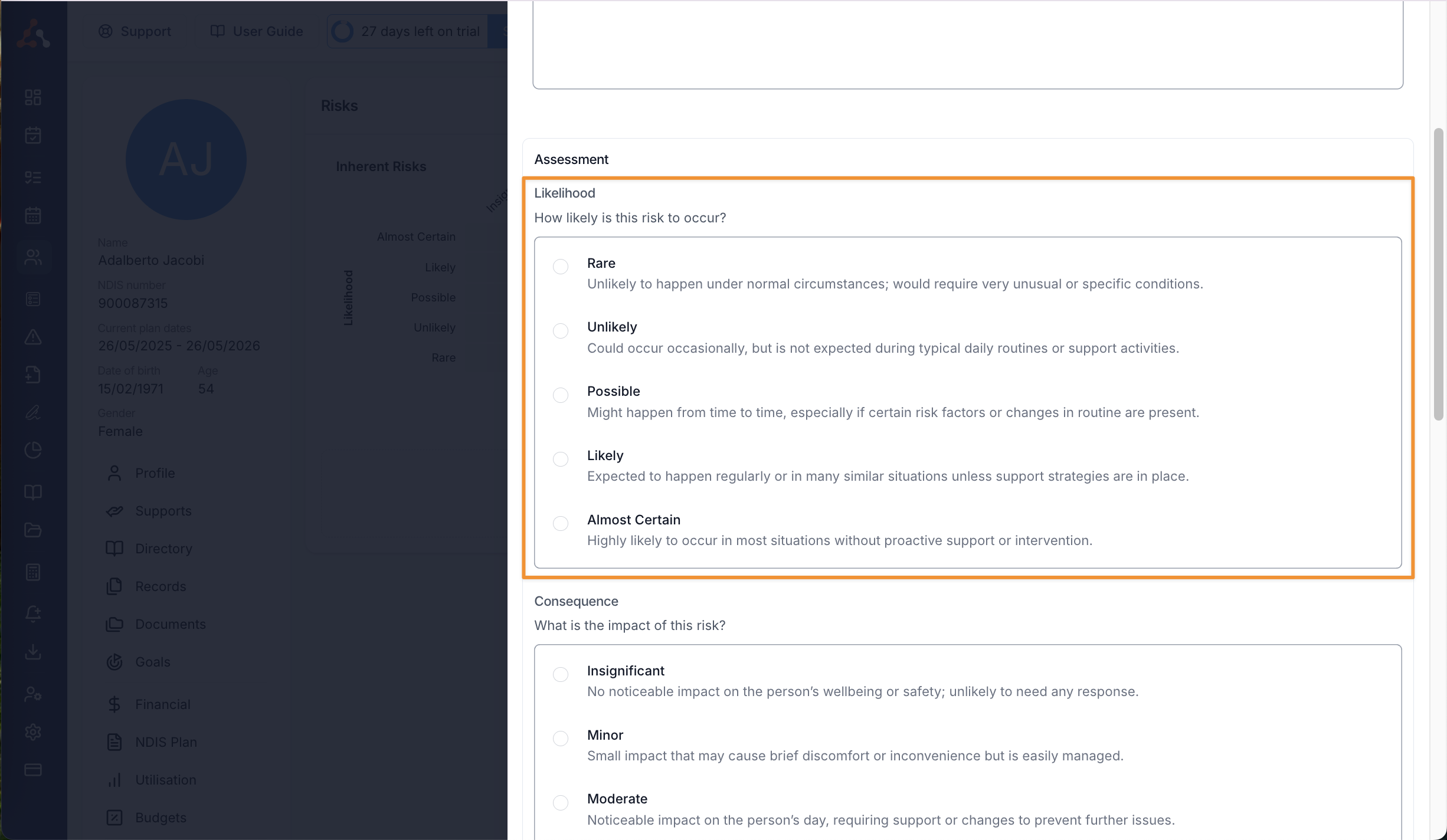Open the calculator icon in sidebar
This screenshot has height=840, width=1447.
(33, 572)
